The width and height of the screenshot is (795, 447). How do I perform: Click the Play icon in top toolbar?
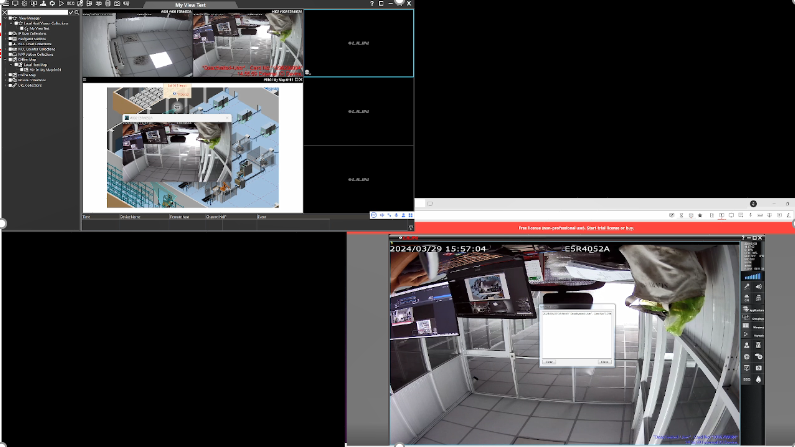click(59, 4)
